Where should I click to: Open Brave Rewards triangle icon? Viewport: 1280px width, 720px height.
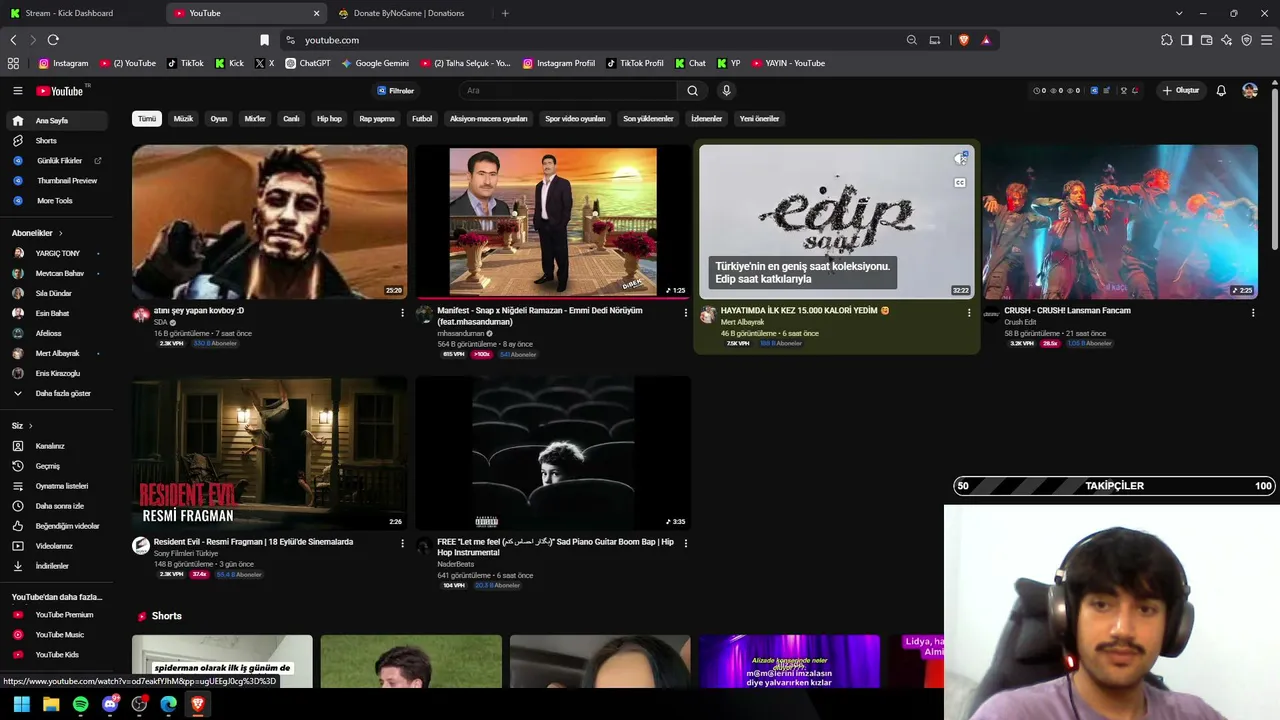point(986,40)
